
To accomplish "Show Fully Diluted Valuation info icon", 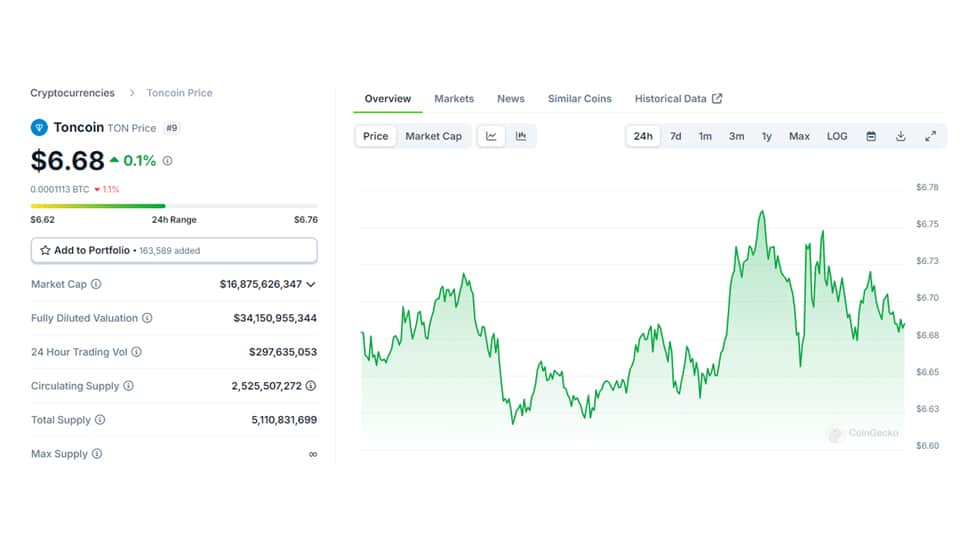I will [x=147, y=318].
